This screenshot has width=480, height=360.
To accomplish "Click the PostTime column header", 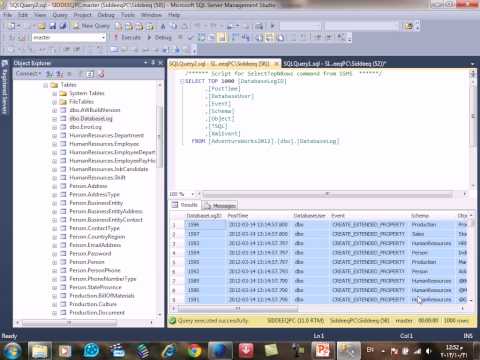I will click(259, 216).
